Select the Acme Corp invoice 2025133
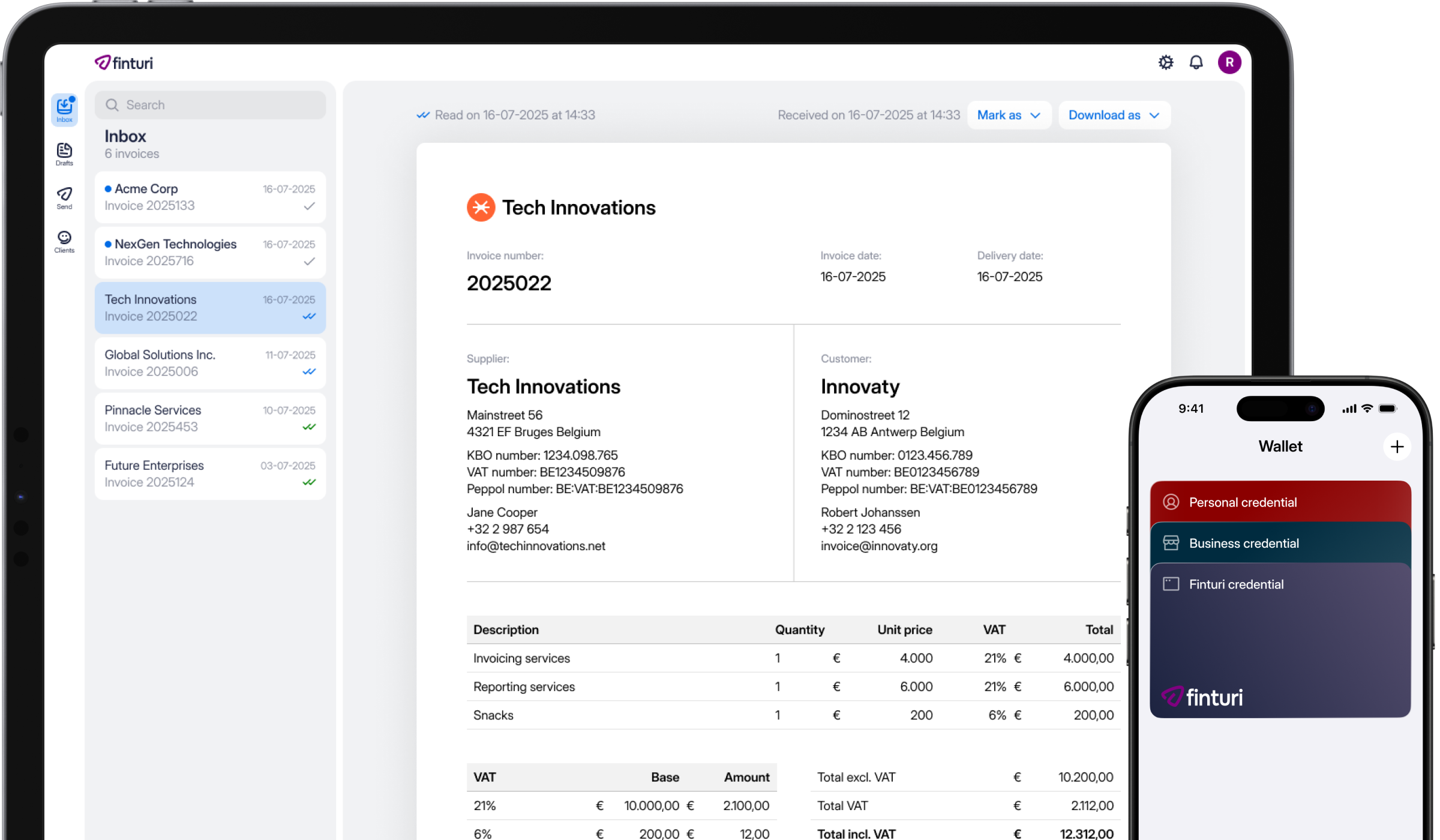Image resolution: width=1440 pixels, height=840 pixels. [210, 197]
